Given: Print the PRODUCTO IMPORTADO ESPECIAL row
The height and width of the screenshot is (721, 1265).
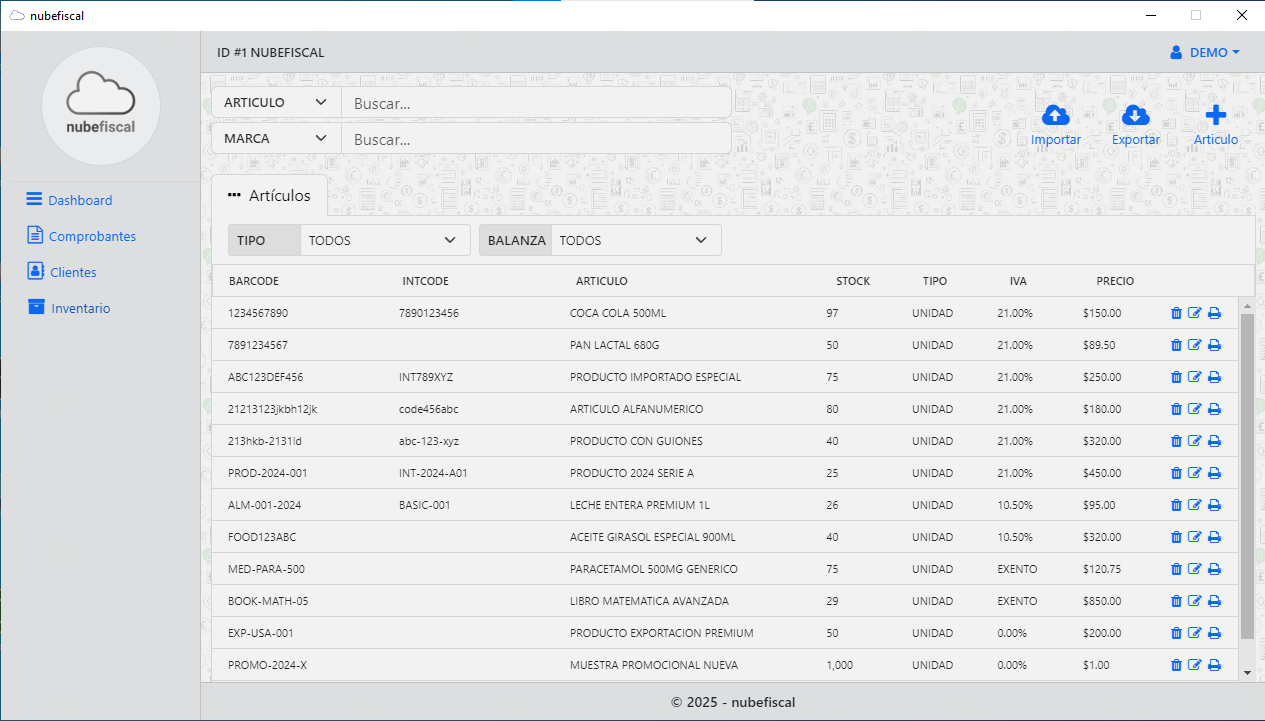Looking at the screenshot, I should click(1214, 378).
